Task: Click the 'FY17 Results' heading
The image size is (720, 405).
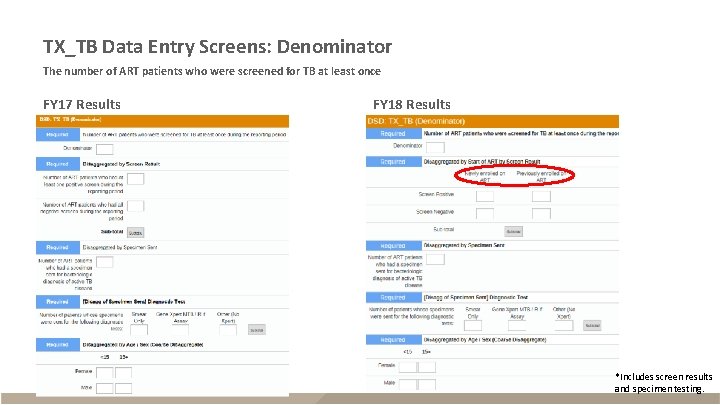Action: (x=82, y=105)
